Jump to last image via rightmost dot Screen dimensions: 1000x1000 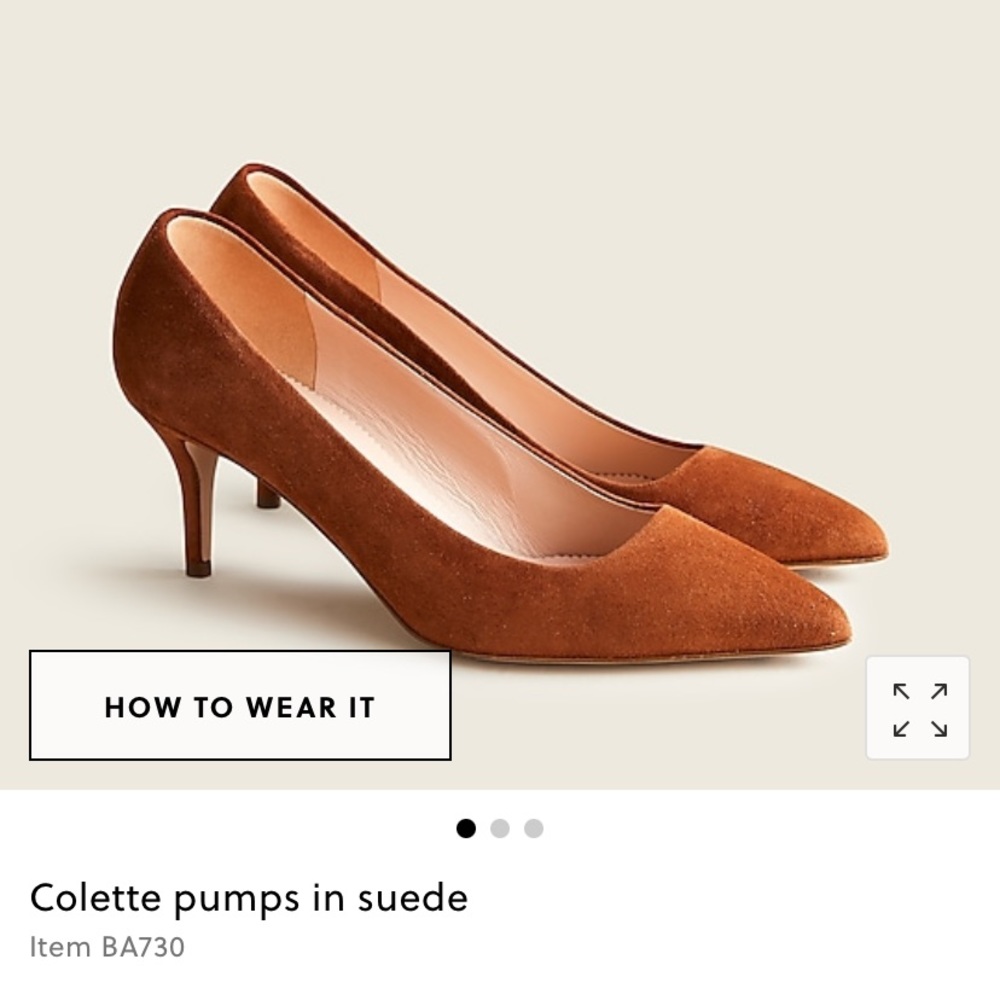532,828
